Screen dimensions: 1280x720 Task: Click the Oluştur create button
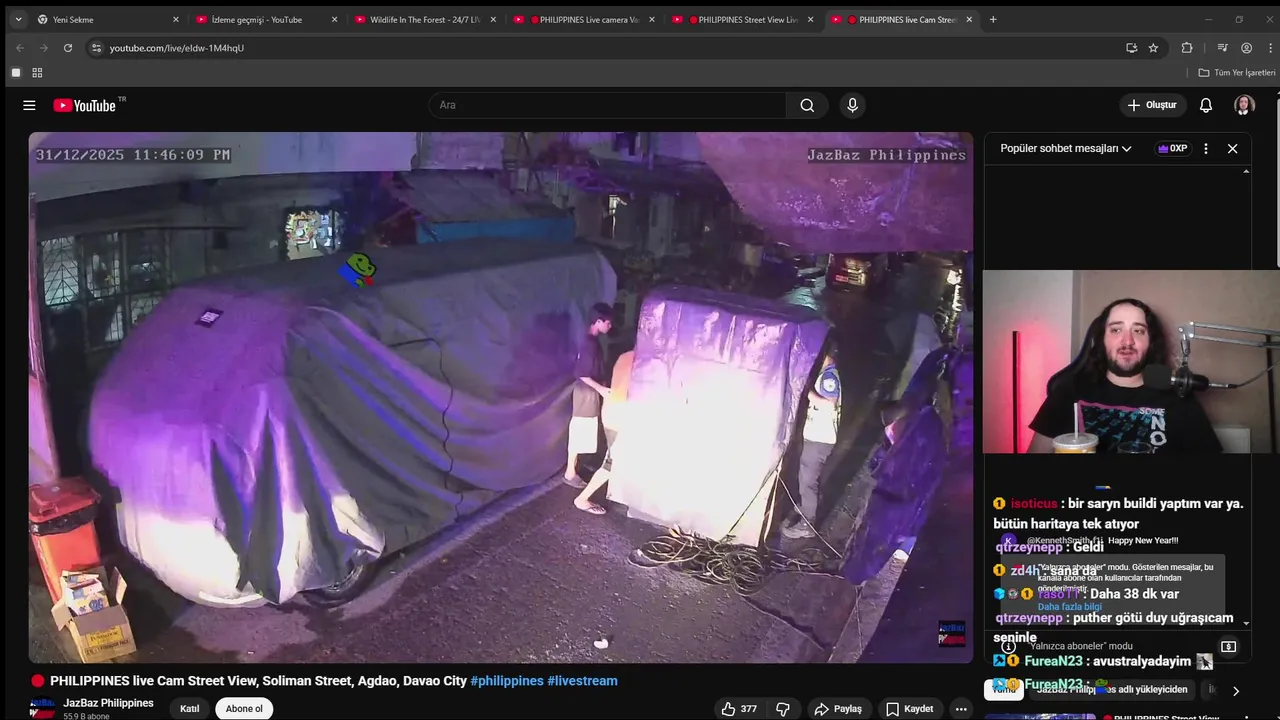point(1152,105)
